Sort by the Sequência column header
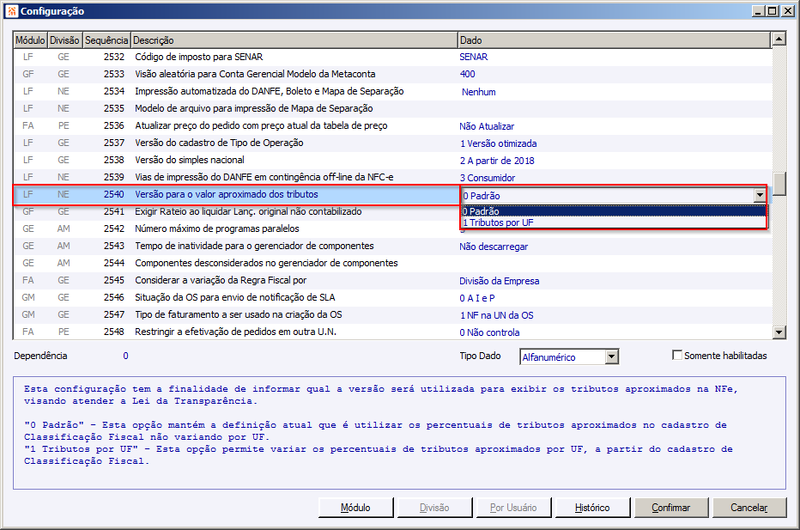This screenshot has width=800, height=530. tap(106, 40)
